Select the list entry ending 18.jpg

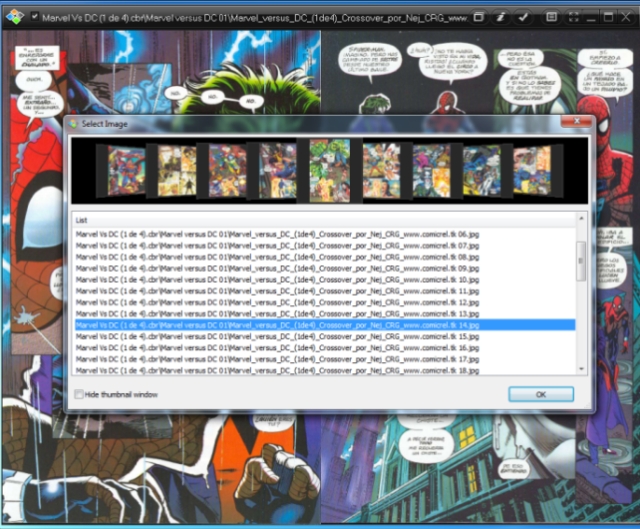click(x=325, y=370)
